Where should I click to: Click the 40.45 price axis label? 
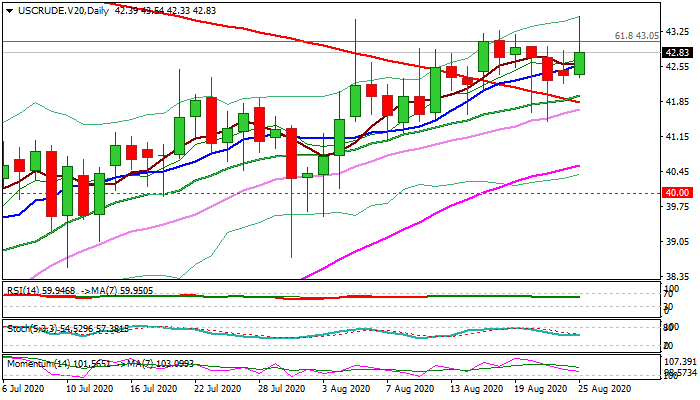[x=678, y=172]
